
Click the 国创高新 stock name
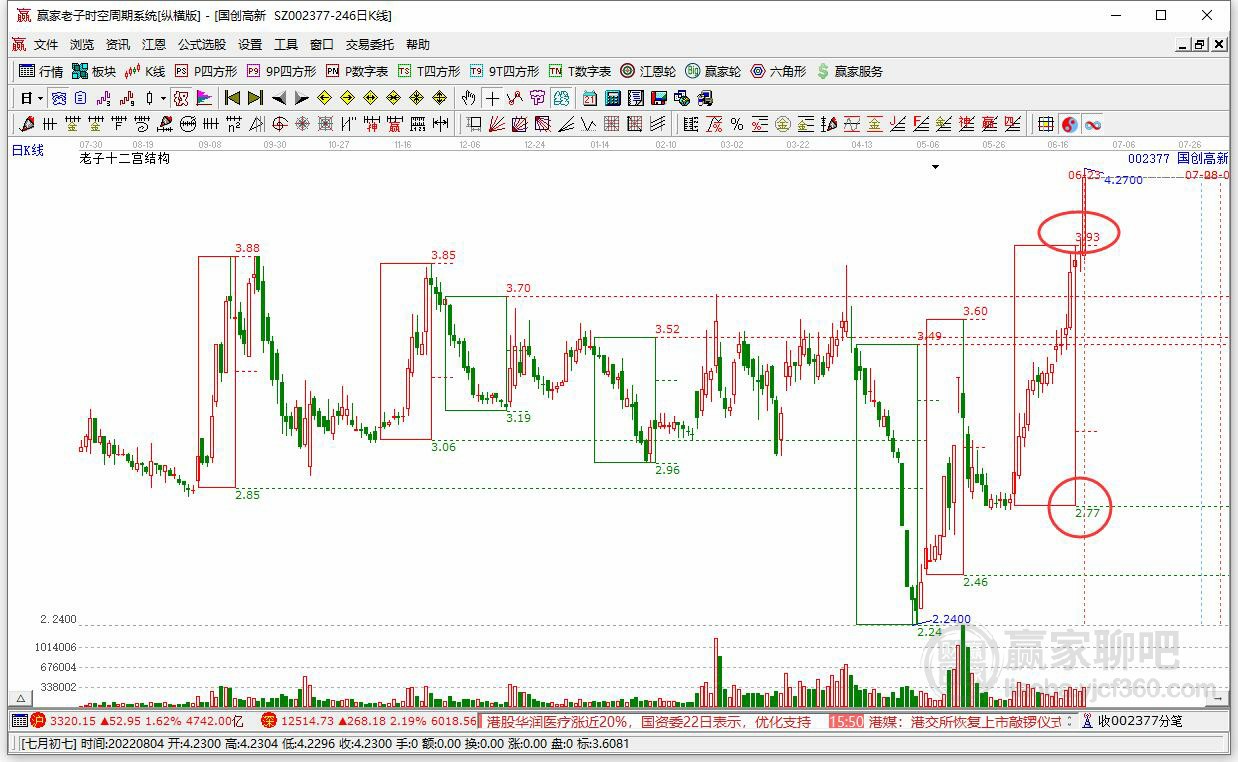tap(1203, 158)
